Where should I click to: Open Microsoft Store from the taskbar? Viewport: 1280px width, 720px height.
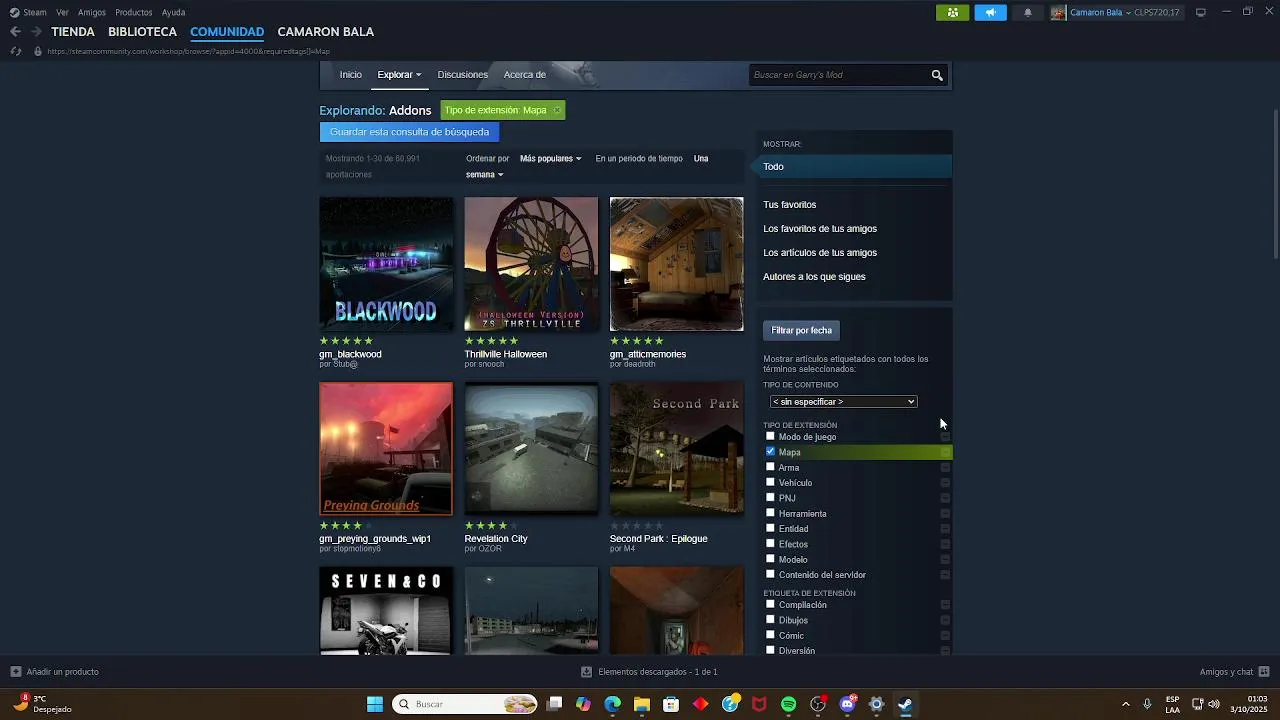(x=671, y=704)
